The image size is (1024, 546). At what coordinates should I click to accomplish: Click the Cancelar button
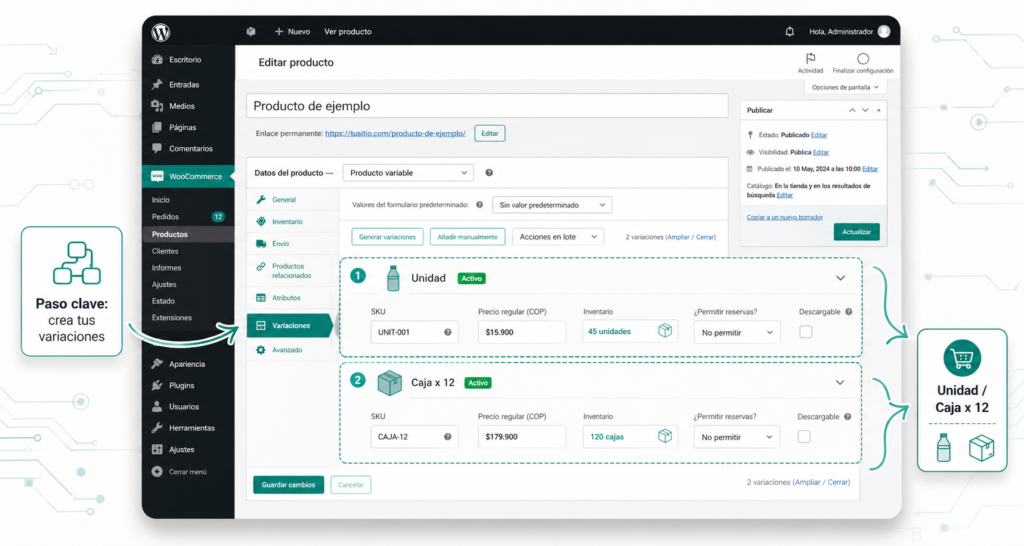tap(351, 485)
